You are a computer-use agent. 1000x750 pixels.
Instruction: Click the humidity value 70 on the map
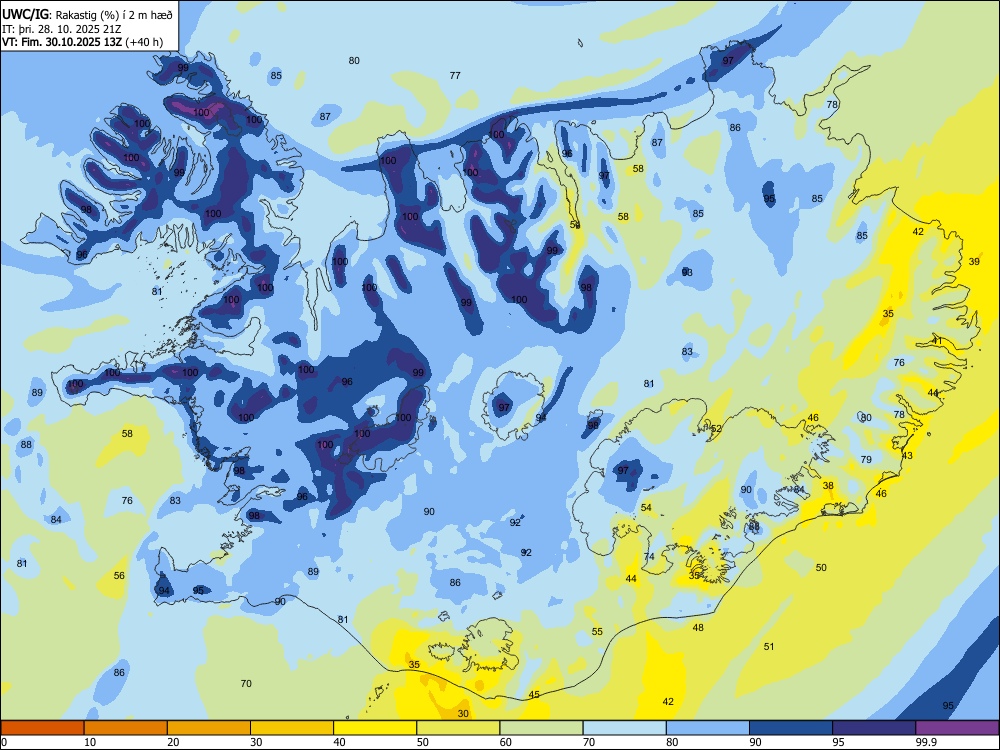(246, 683)
